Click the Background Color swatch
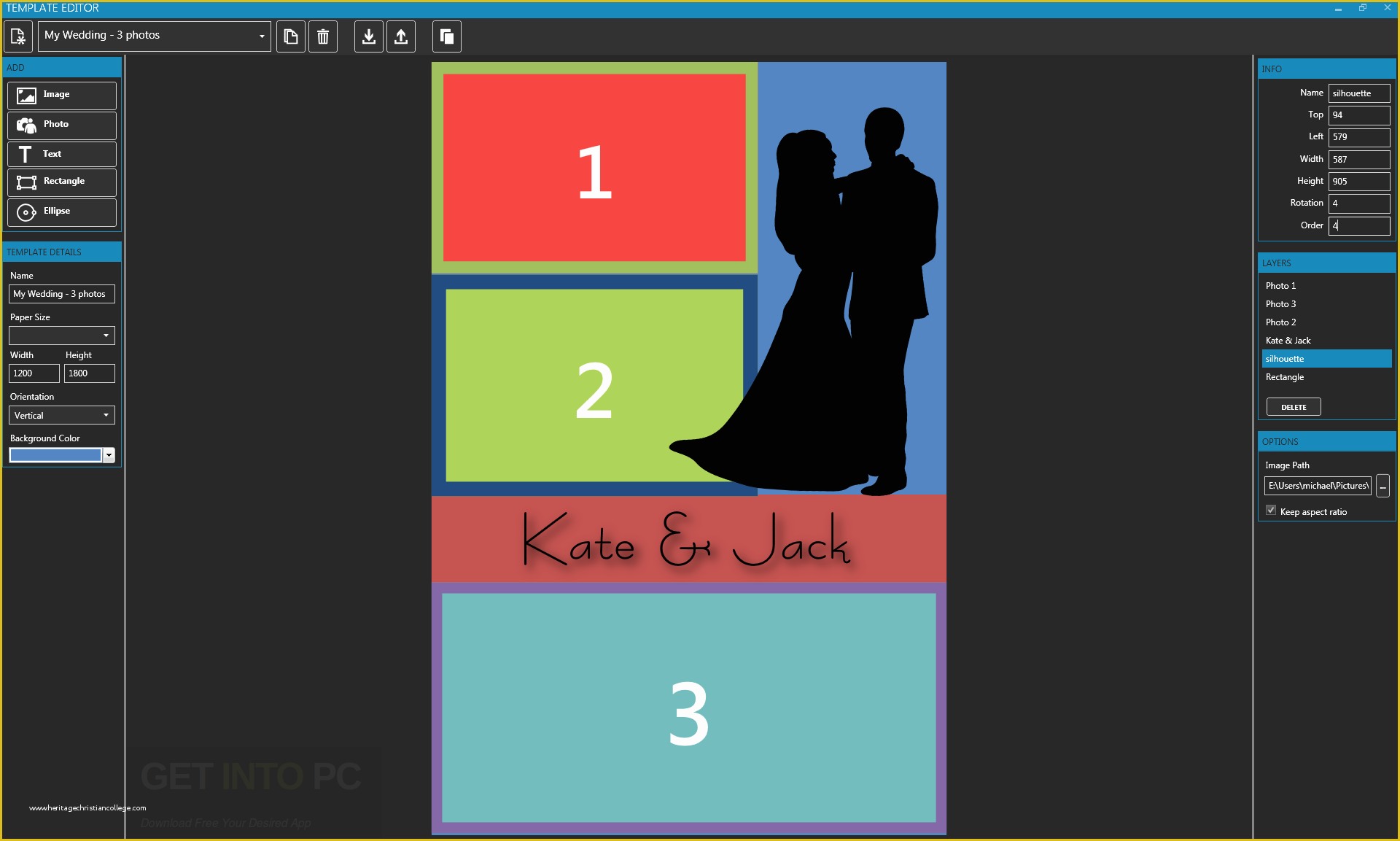This screenshot has height=841, width=1400. coord(54,454)
